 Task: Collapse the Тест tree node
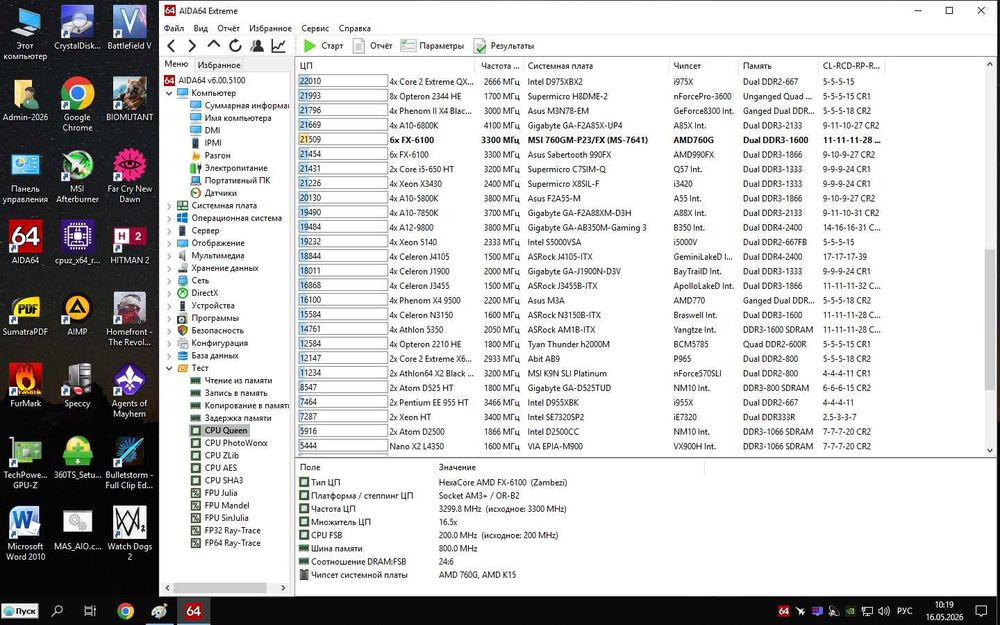[169, 368]
